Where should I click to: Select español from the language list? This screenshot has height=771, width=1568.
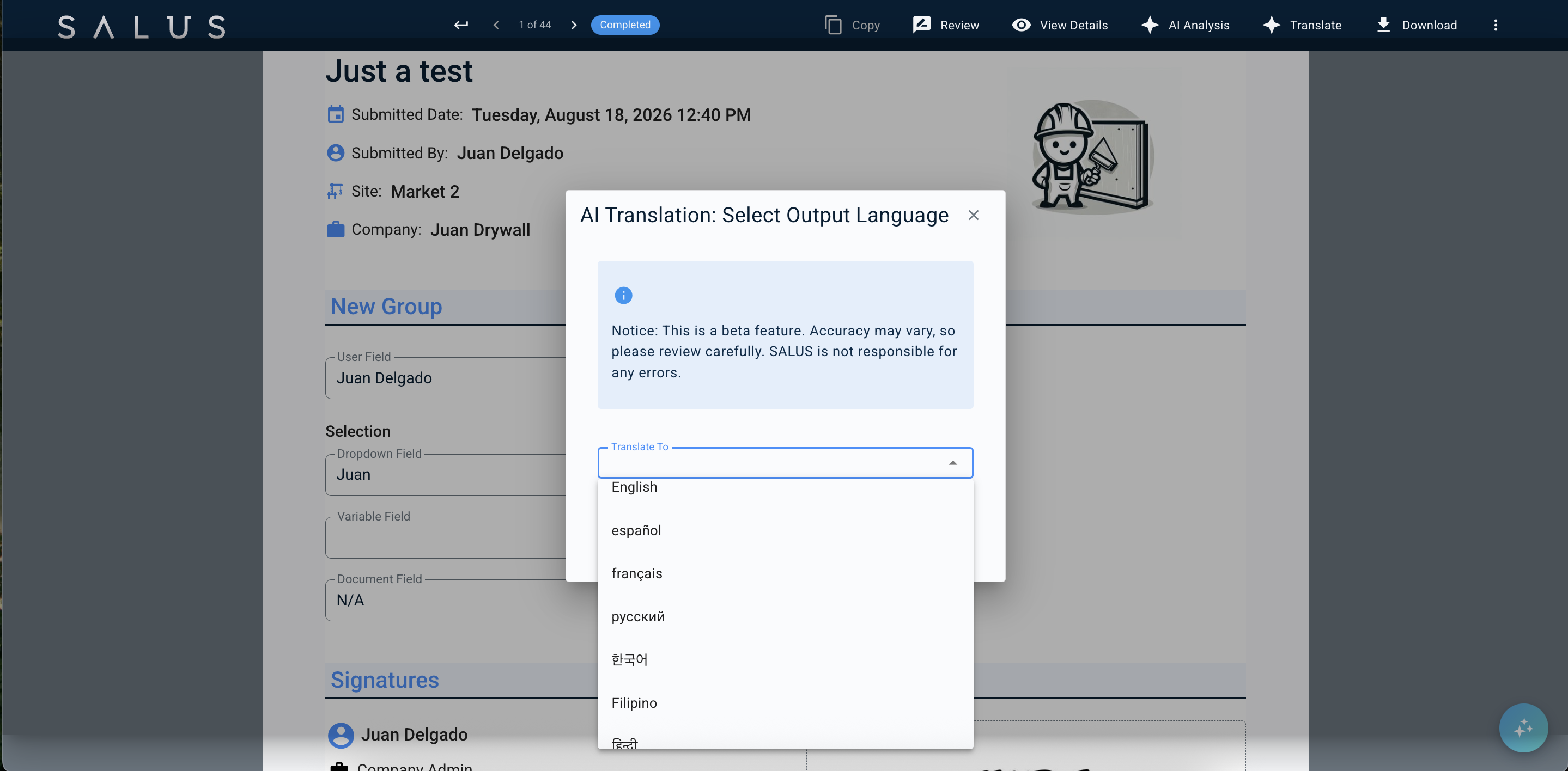[785, 530]
